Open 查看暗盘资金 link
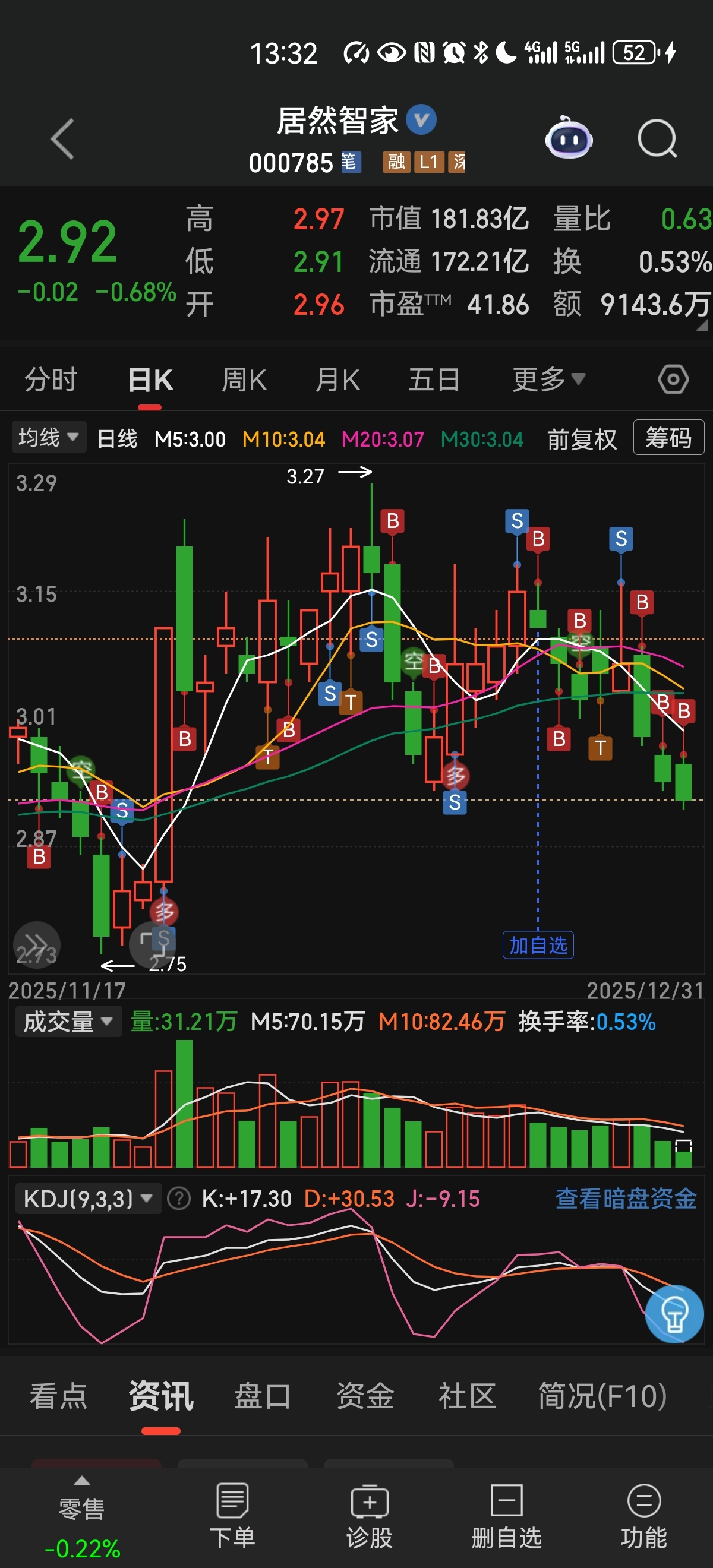Screen dimensions: 713x1568 point(626,1199)
